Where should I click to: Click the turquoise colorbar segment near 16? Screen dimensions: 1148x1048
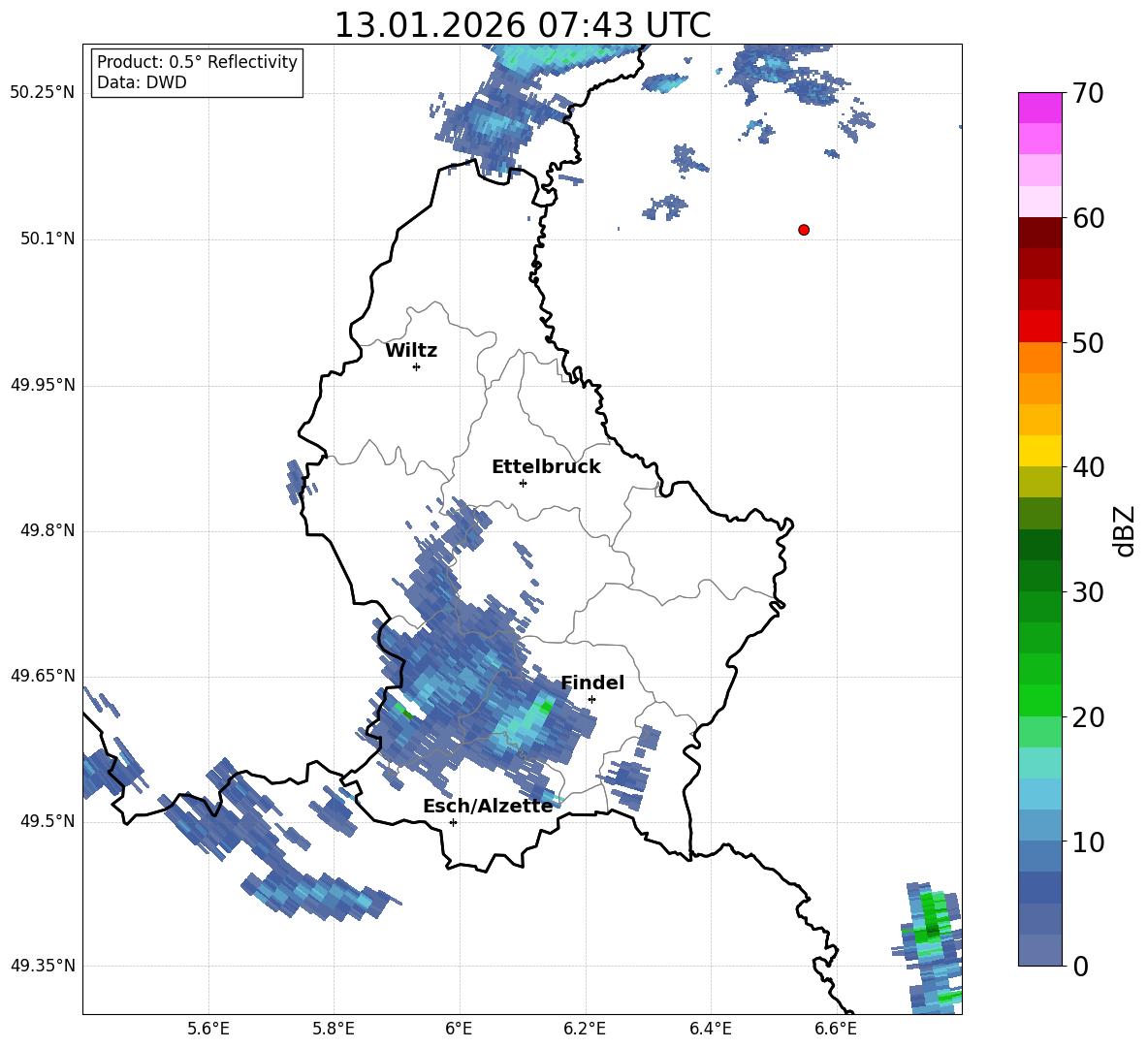click(1040, 763)
